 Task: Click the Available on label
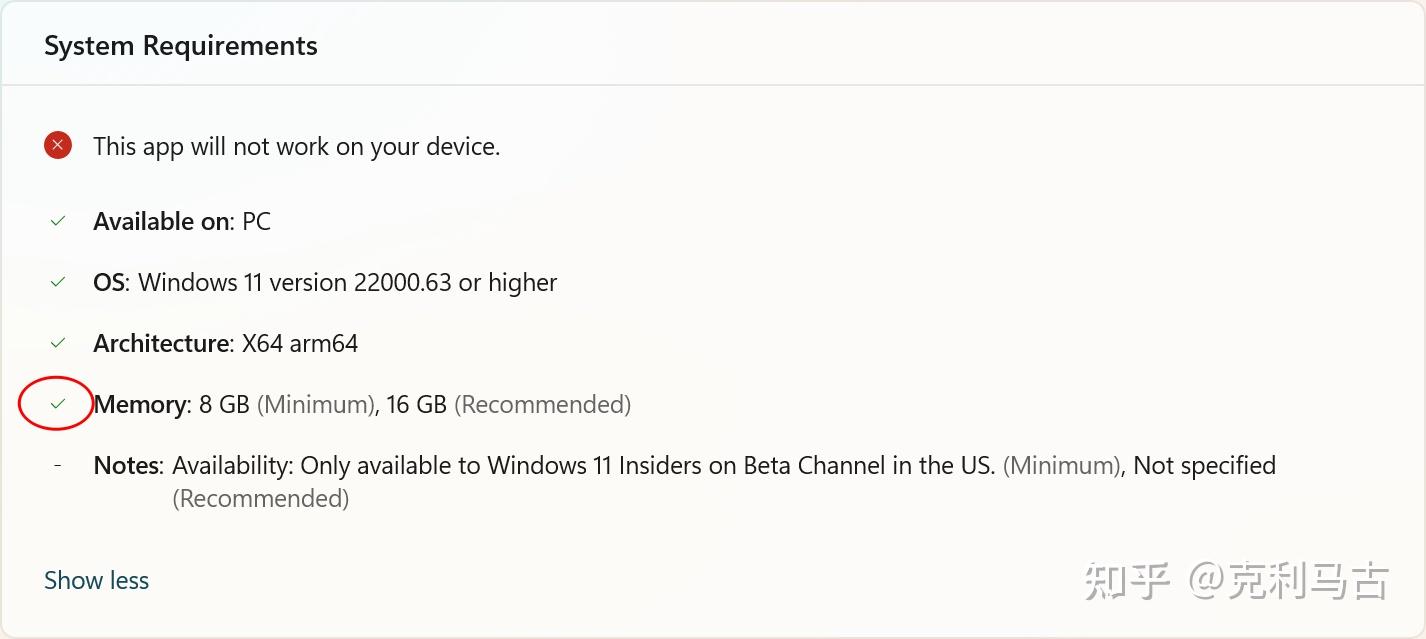(163, 221)
